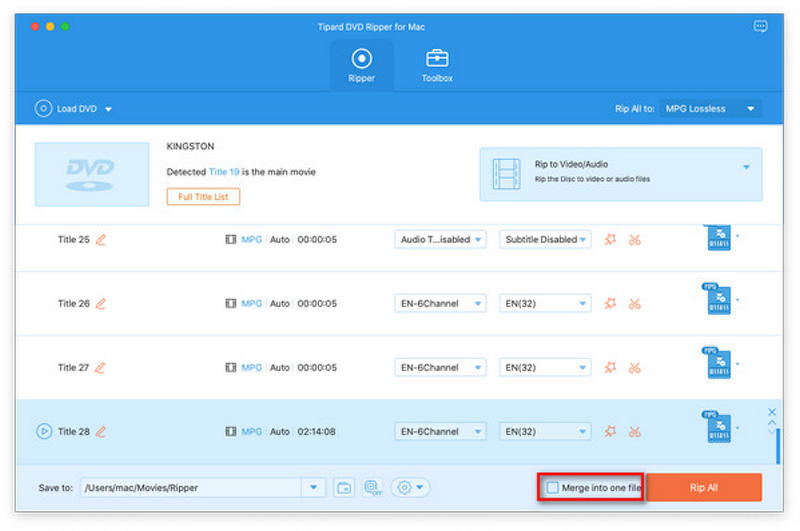Rename Title 28 with pencil icon
The image size is (800, 531).
point(101,432)
